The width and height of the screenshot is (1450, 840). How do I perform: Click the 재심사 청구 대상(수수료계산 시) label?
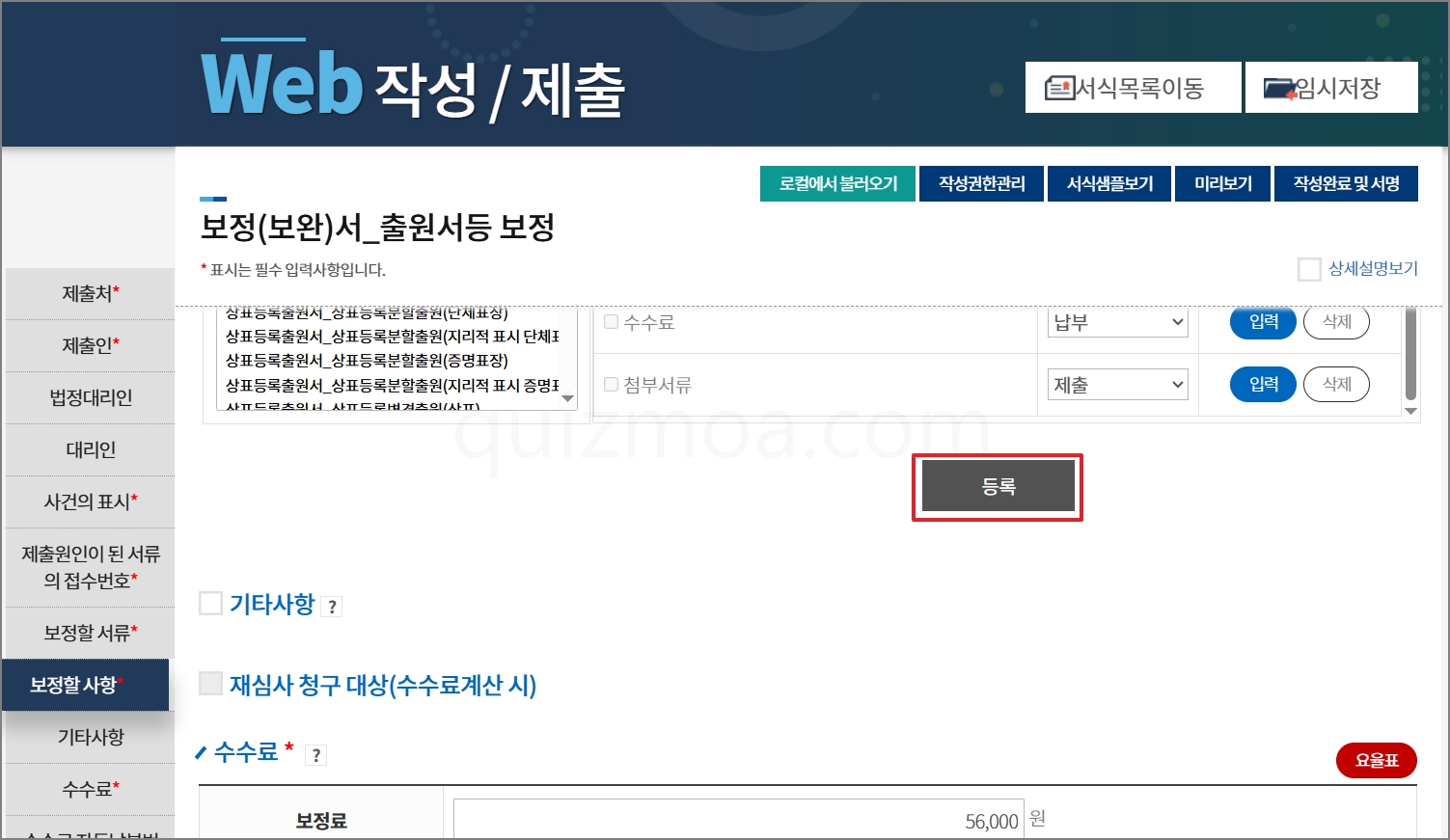(x=383, y=685)
